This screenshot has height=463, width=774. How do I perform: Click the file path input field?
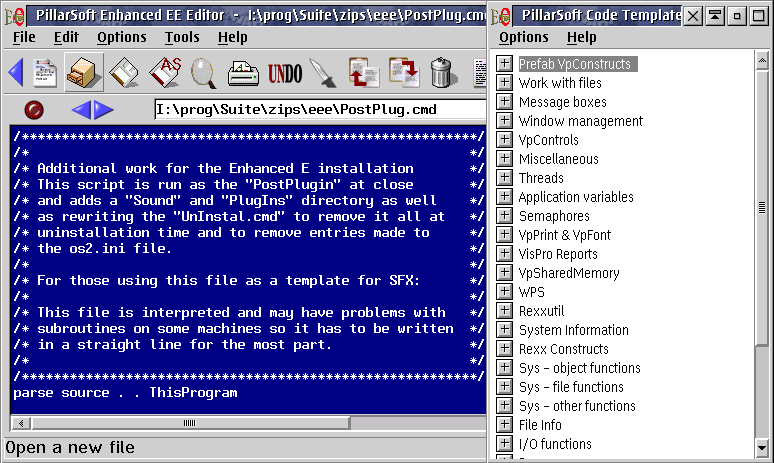(x=320, y=110)
